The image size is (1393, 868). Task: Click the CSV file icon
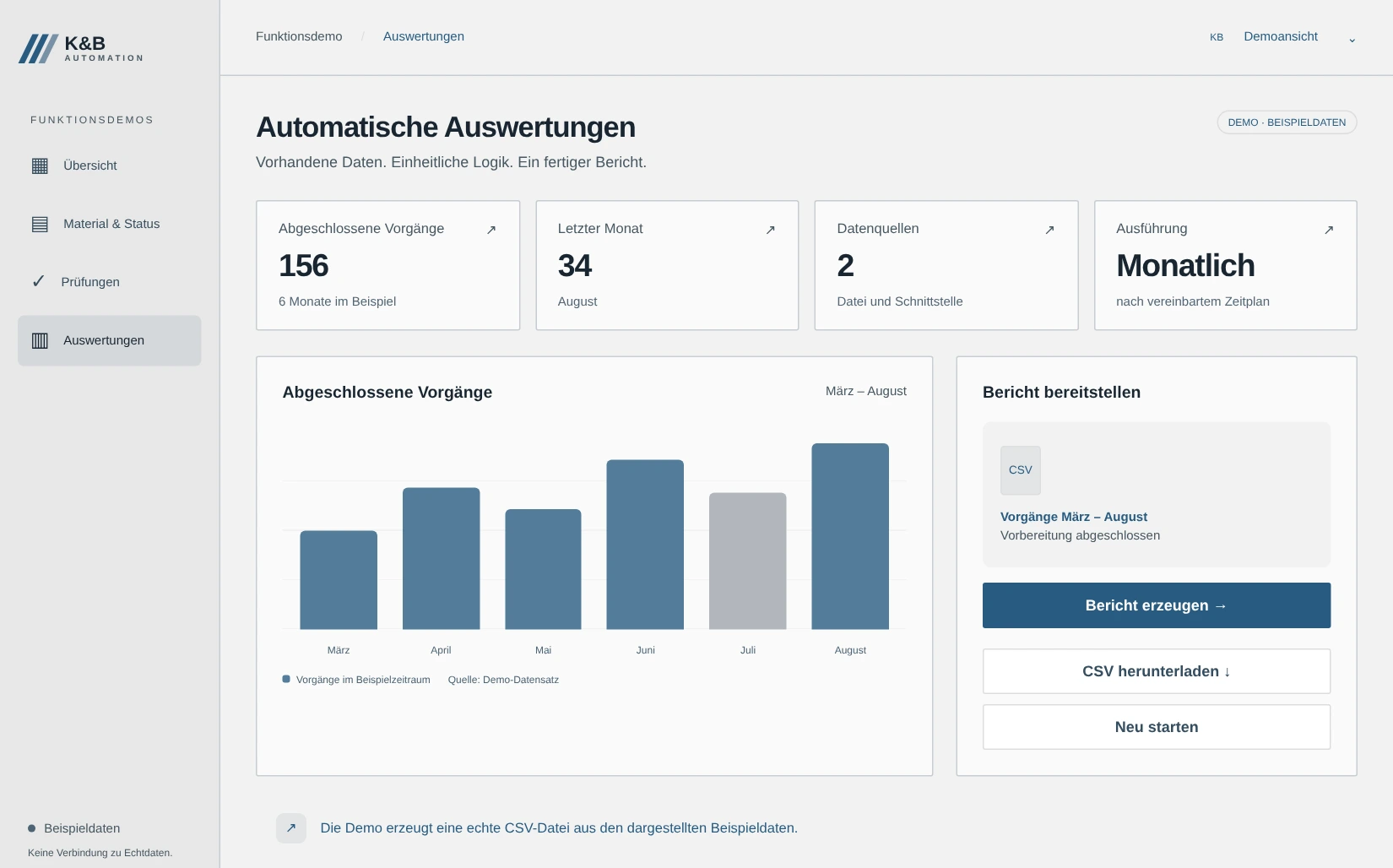[x=1020, y=470]
